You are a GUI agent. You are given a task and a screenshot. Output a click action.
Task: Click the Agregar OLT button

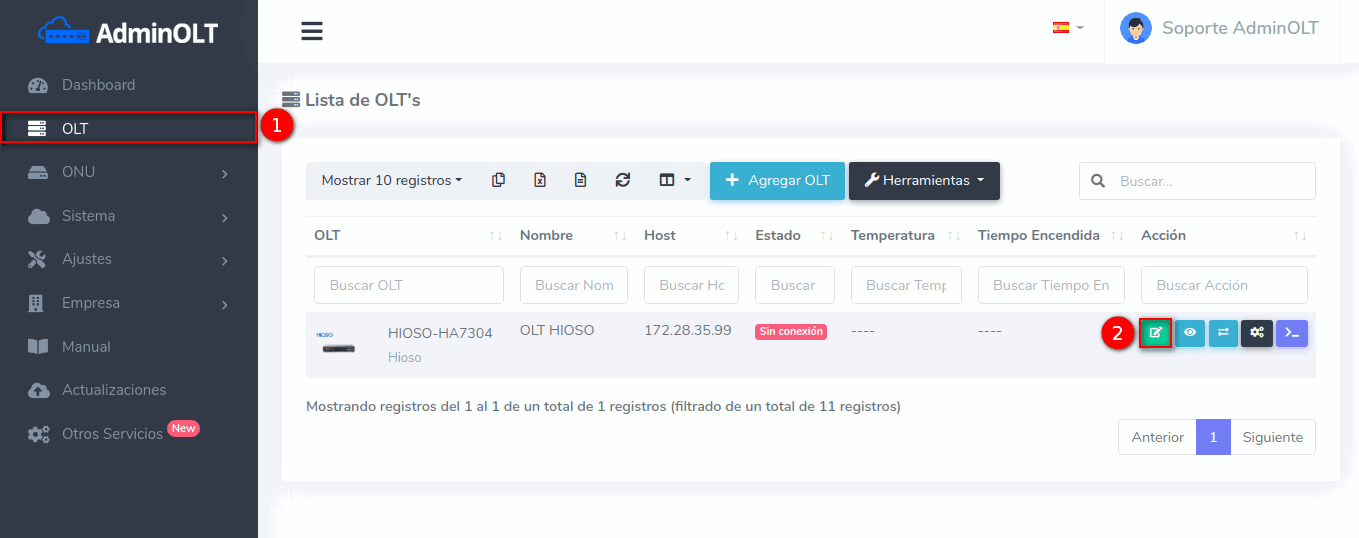pos(777,181)
